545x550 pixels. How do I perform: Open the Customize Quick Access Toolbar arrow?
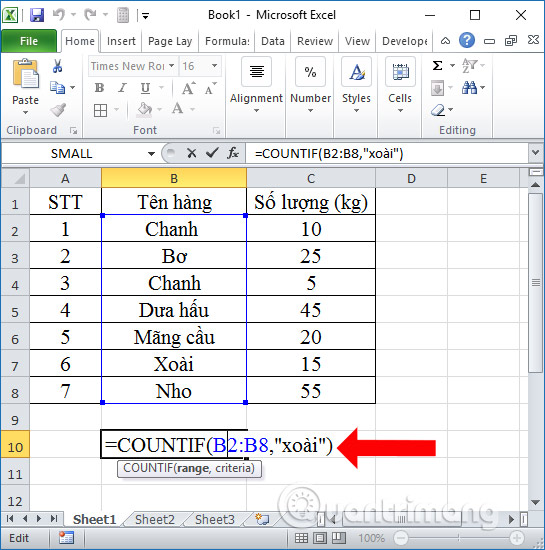(146, 15)
